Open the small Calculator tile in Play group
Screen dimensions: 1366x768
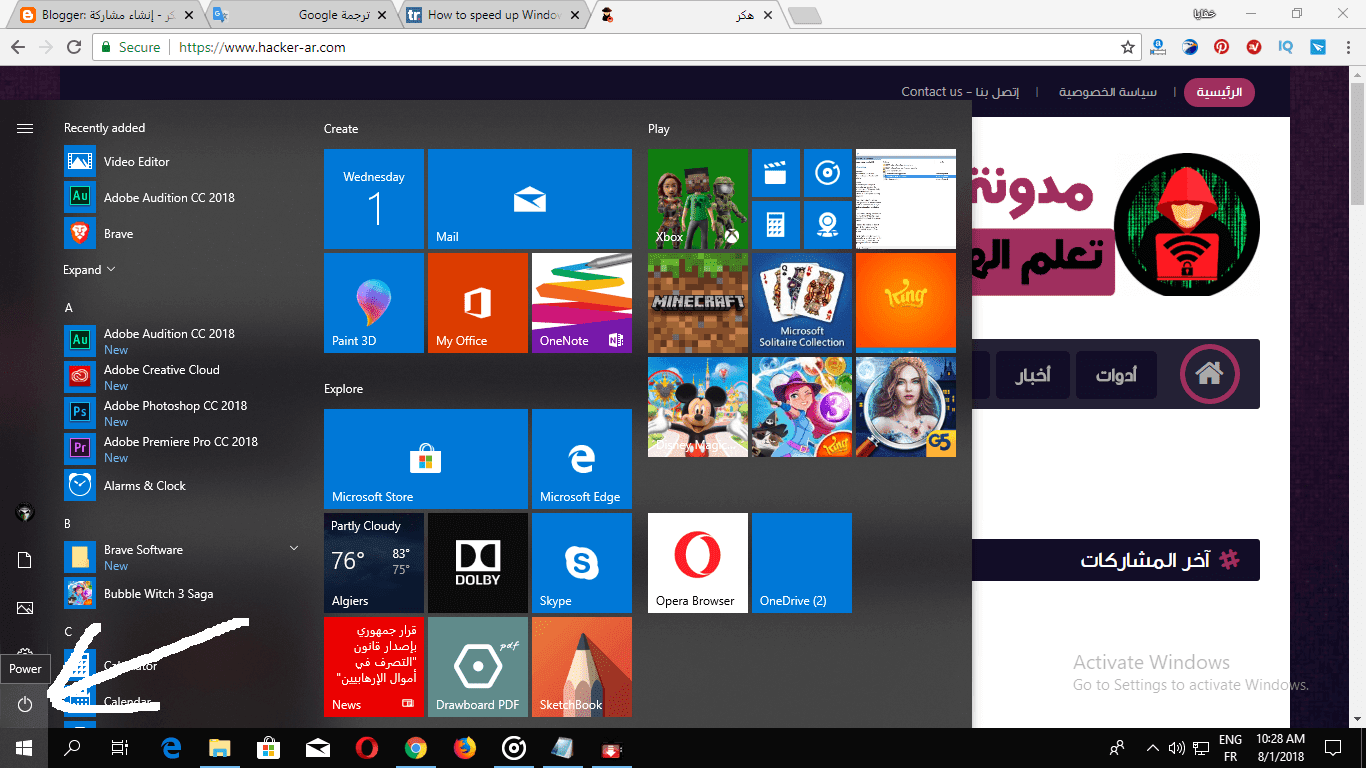[x=776, y=225]
